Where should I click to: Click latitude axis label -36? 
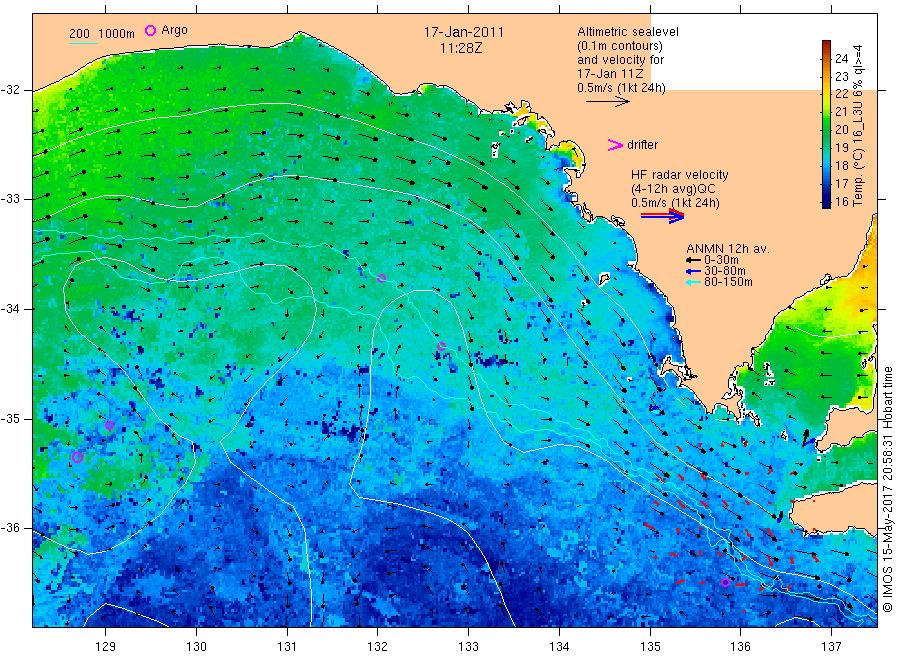[x=10, y=528]
